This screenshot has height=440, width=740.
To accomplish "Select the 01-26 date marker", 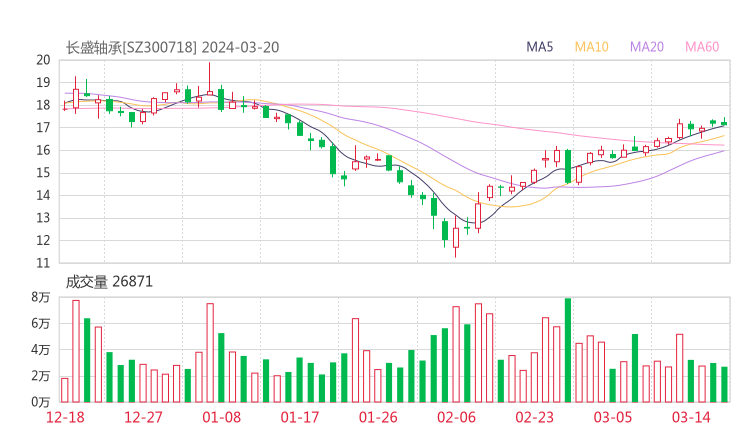I will pyautogui.click(x=378, y=418).
